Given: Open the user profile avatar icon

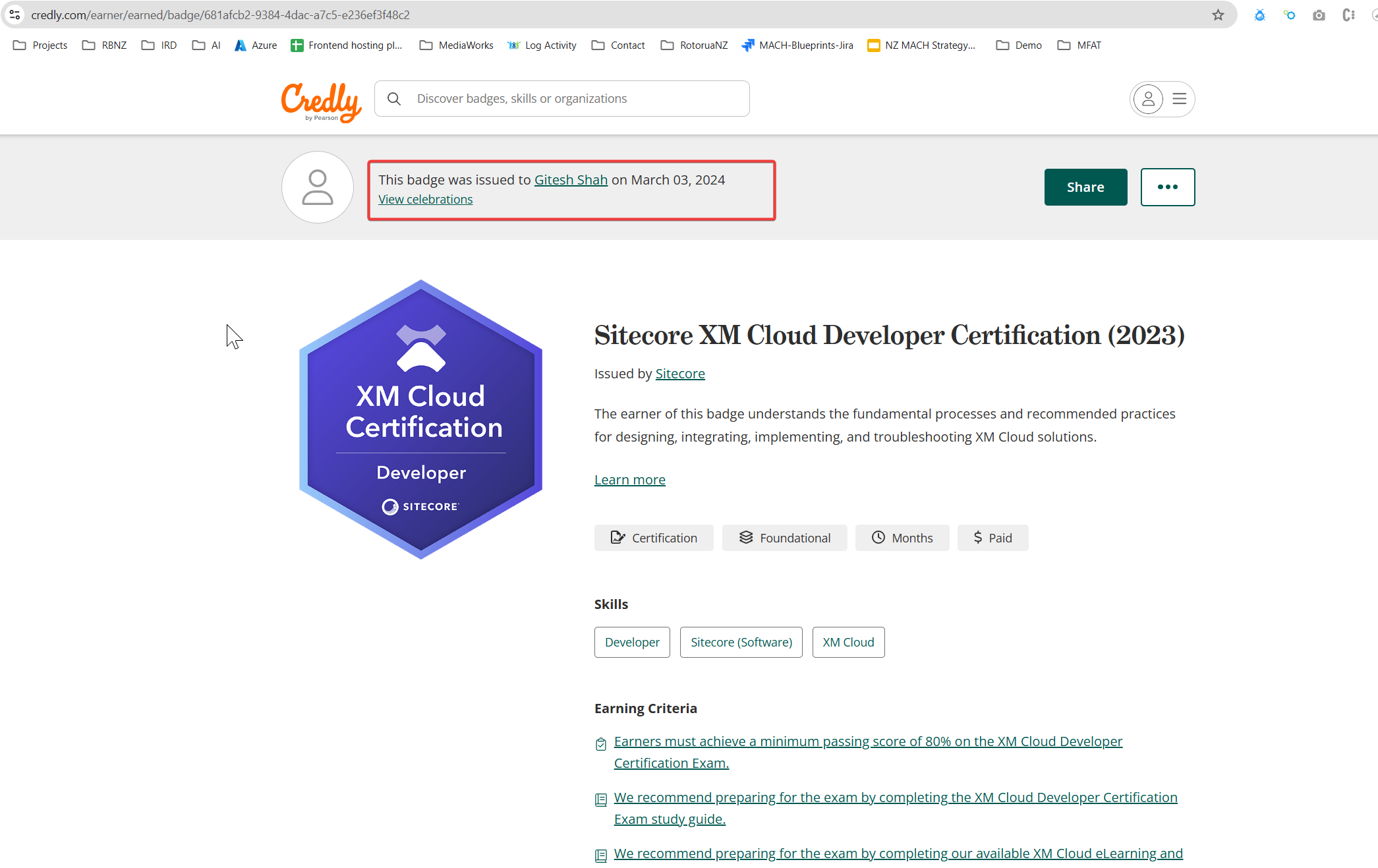Looking at the screenshot, I should [1148, 99].
